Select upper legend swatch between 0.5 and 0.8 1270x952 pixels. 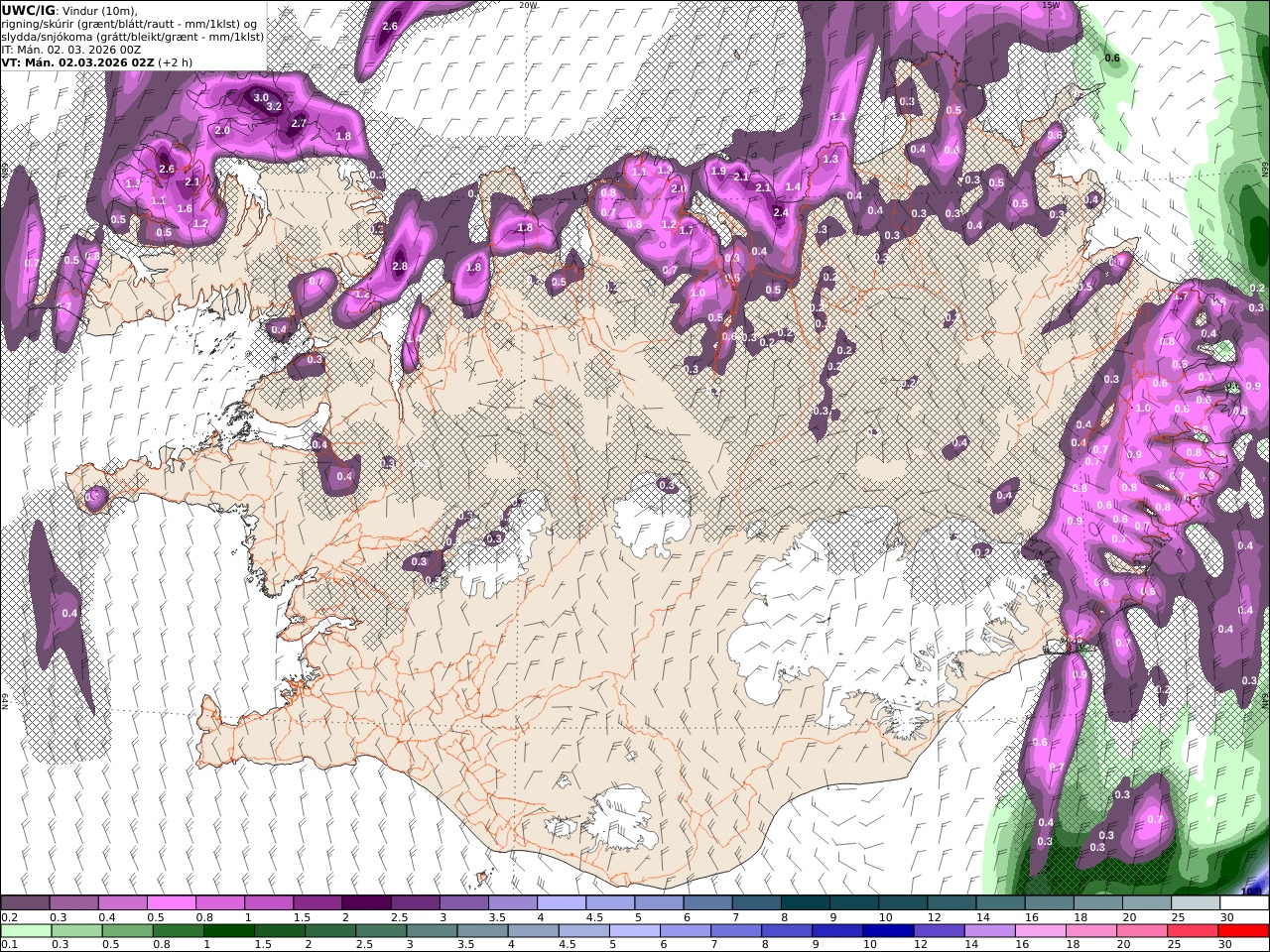click(171, 903)
